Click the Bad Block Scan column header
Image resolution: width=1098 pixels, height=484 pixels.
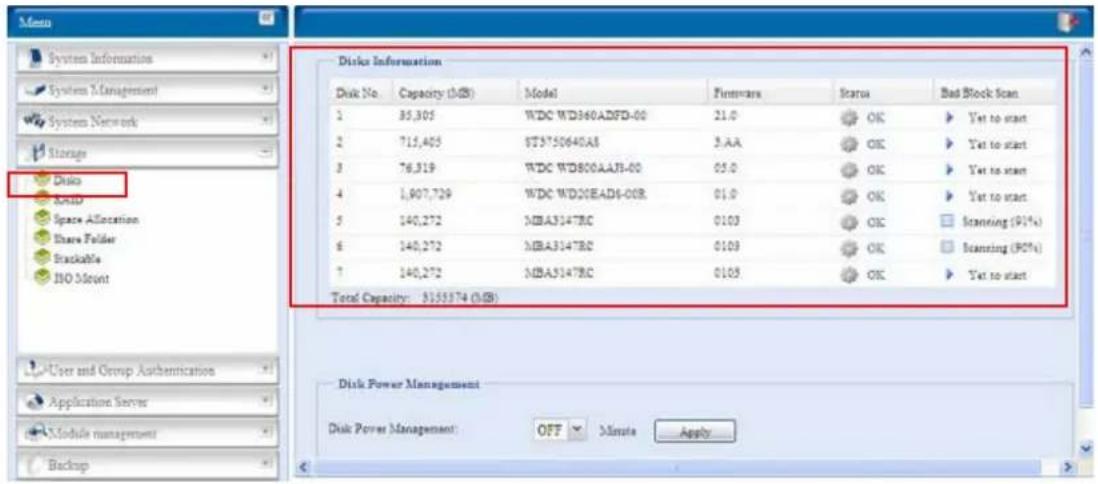pyautogui.click(x=979, y=92)
